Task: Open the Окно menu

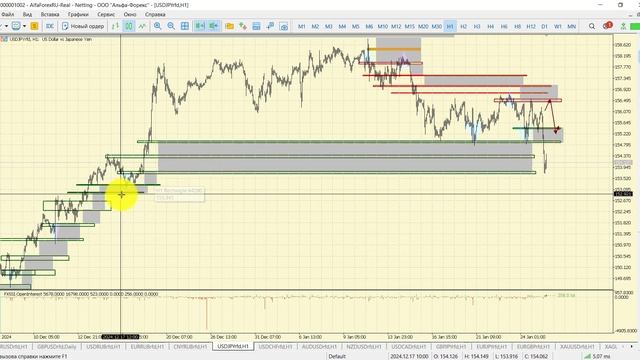Action: point(130,14)
